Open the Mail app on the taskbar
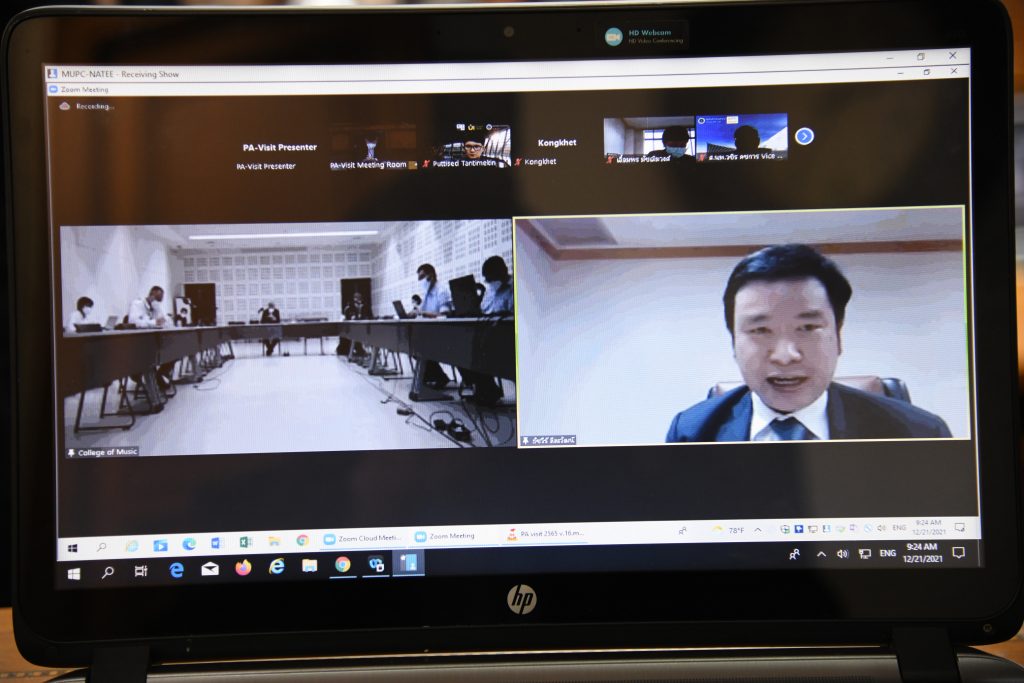1024x683 pixels. coord(210,569)
